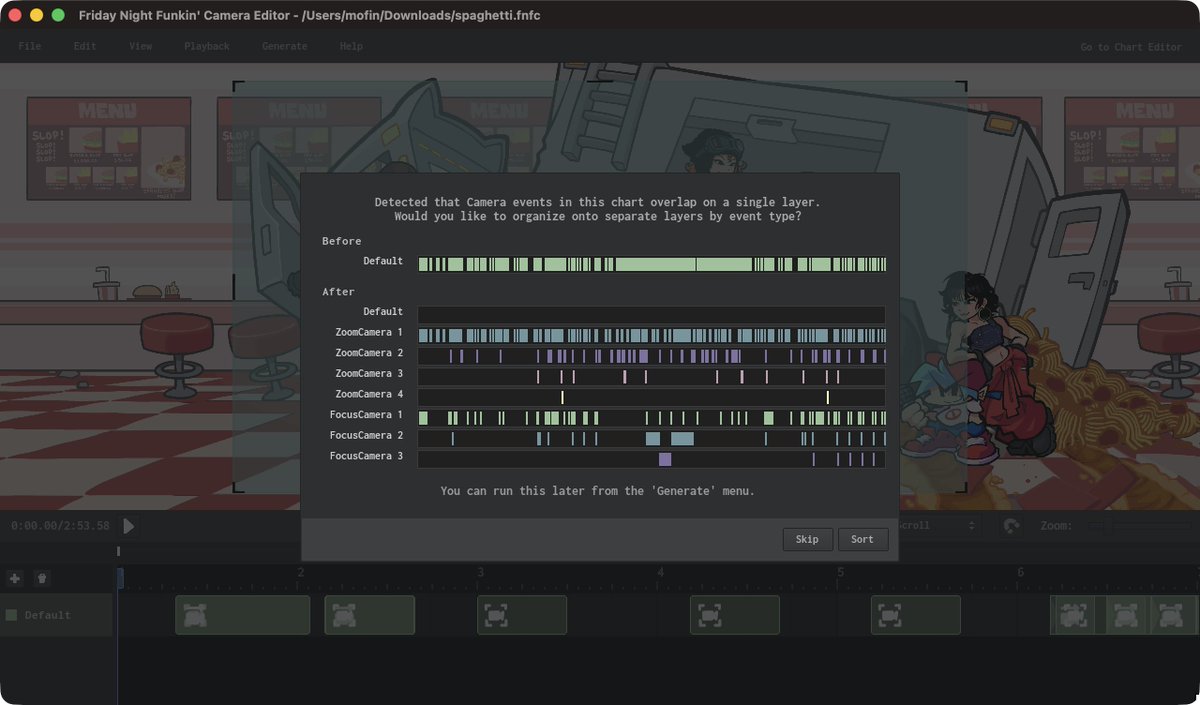Click the 'Default' layer name in timeline

click(48, 615)
